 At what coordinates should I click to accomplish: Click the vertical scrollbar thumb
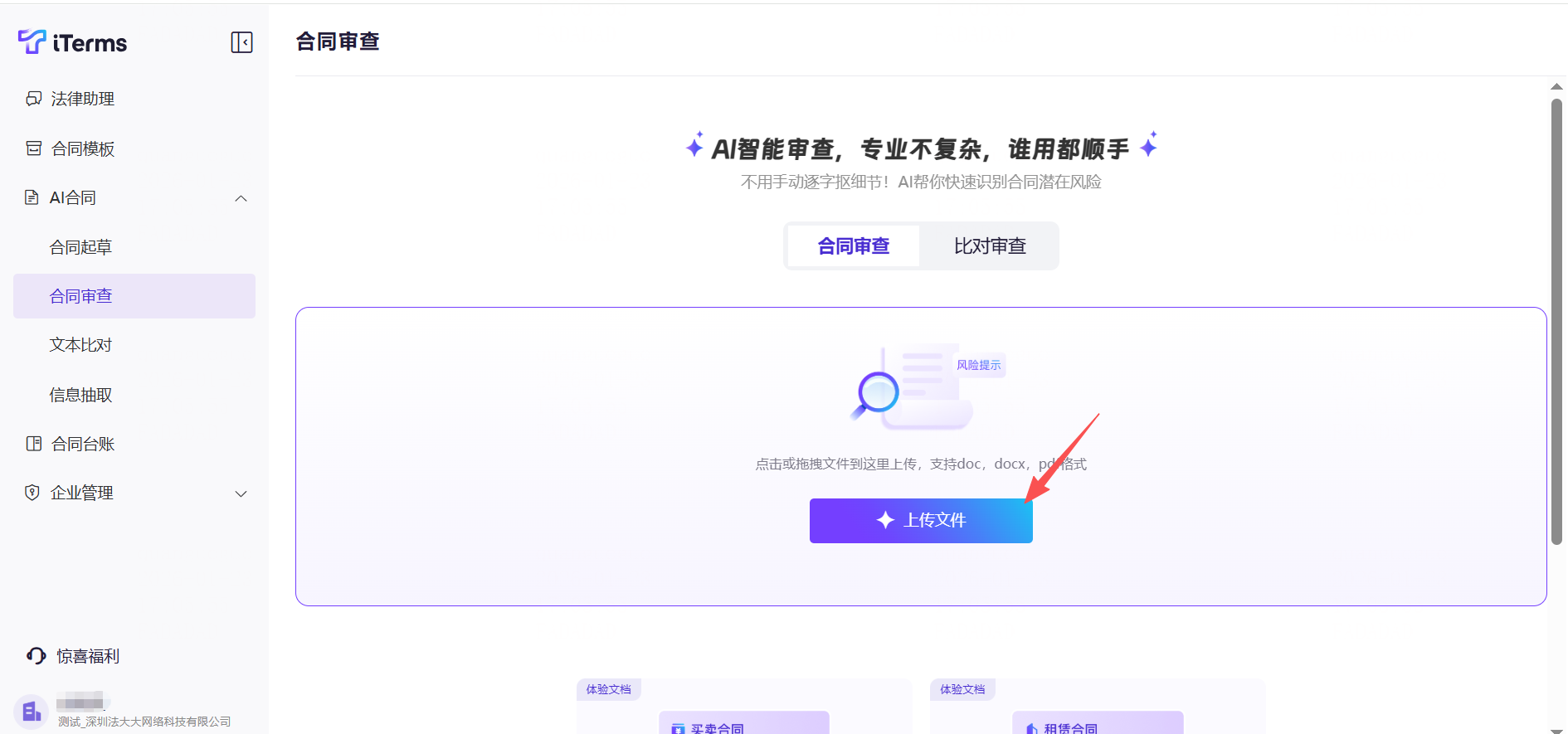point(1556,322)
